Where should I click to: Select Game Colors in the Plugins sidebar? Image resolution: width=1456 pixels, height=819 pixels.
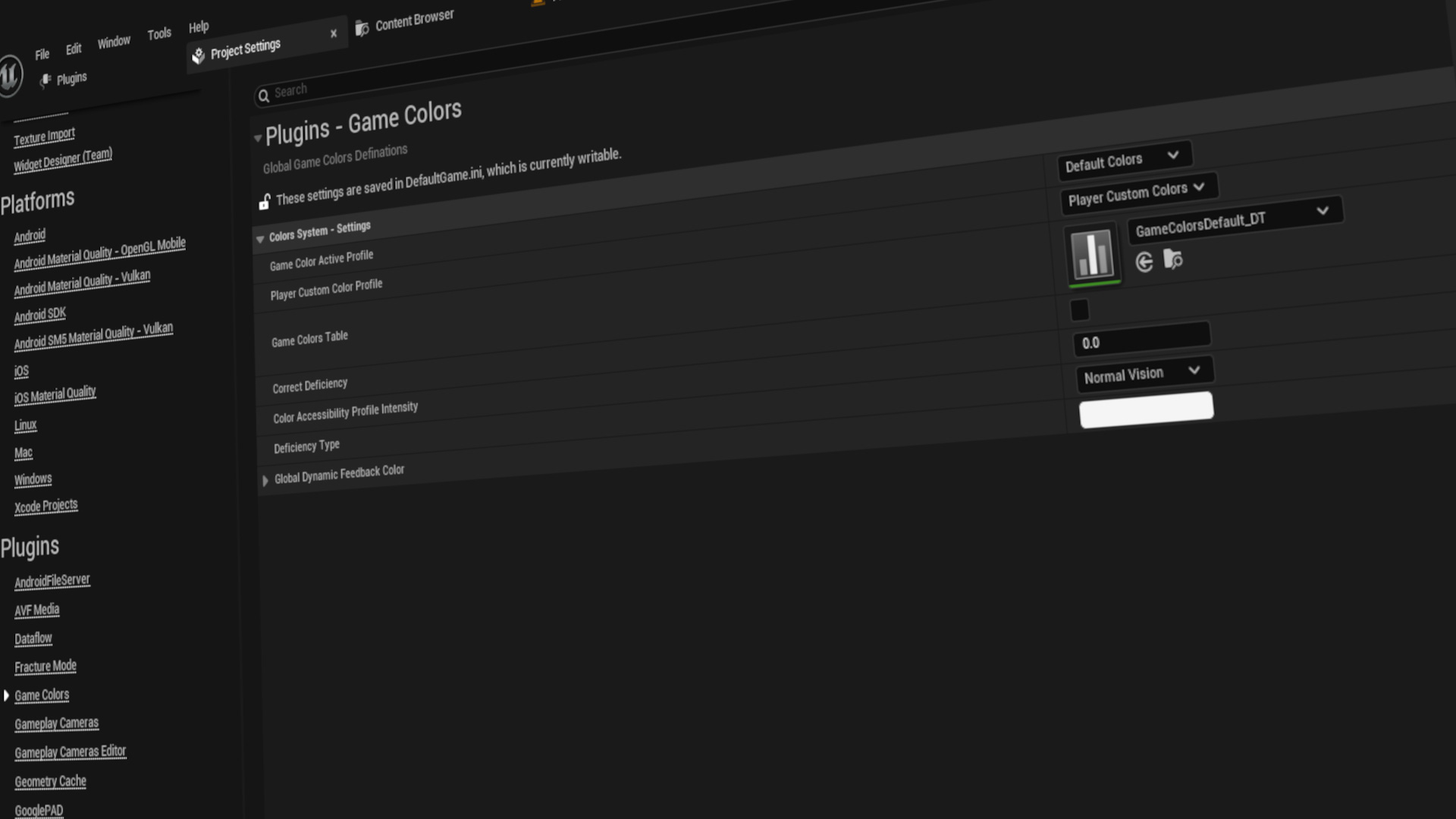[42, 695]
